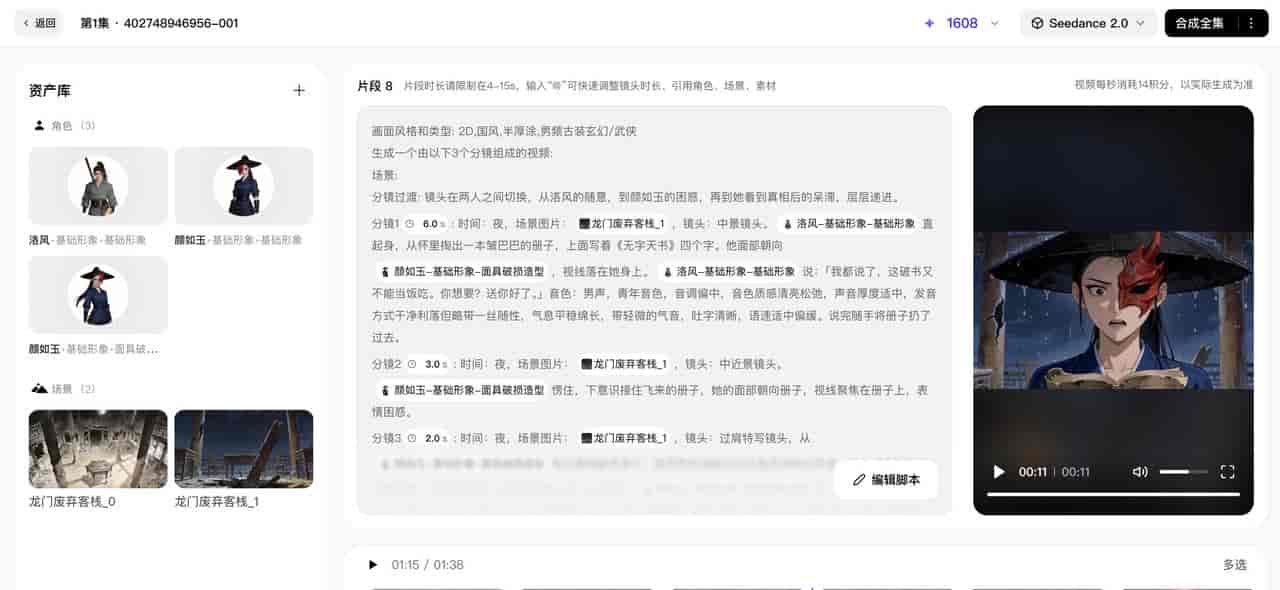Click the pencil icon on 编辑脚本
The width and height of the screenshot is (1280, 590).
859,479
